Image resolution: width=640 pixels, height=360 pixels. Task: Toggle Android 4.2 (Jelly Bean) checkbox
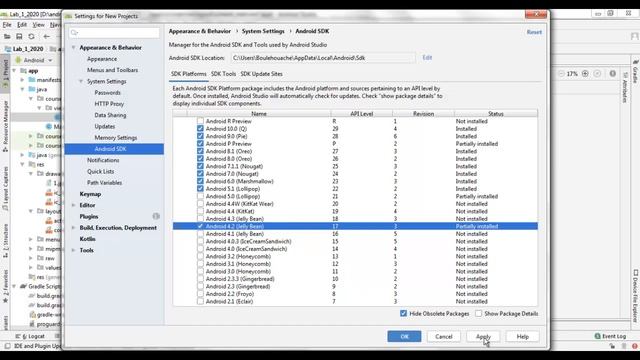(200, 226)
